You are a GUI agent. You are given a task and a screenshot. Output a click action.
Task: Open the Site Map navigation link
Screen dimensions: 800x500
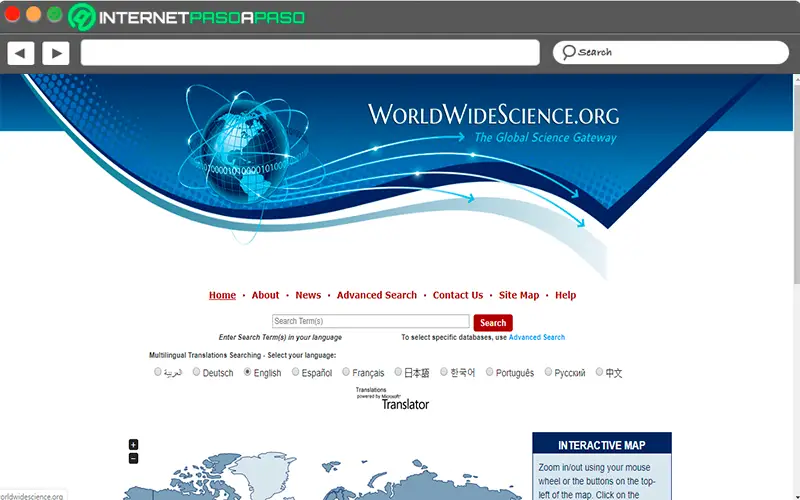coord(519,295)
